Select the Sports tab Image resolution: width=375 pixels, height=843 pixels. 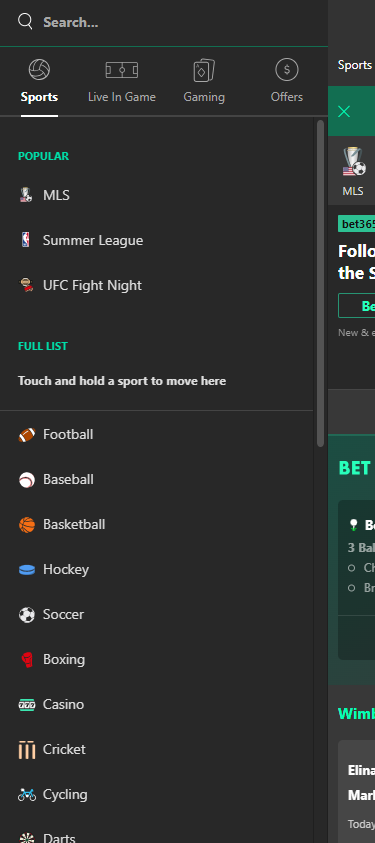click(x=39, y=82)
